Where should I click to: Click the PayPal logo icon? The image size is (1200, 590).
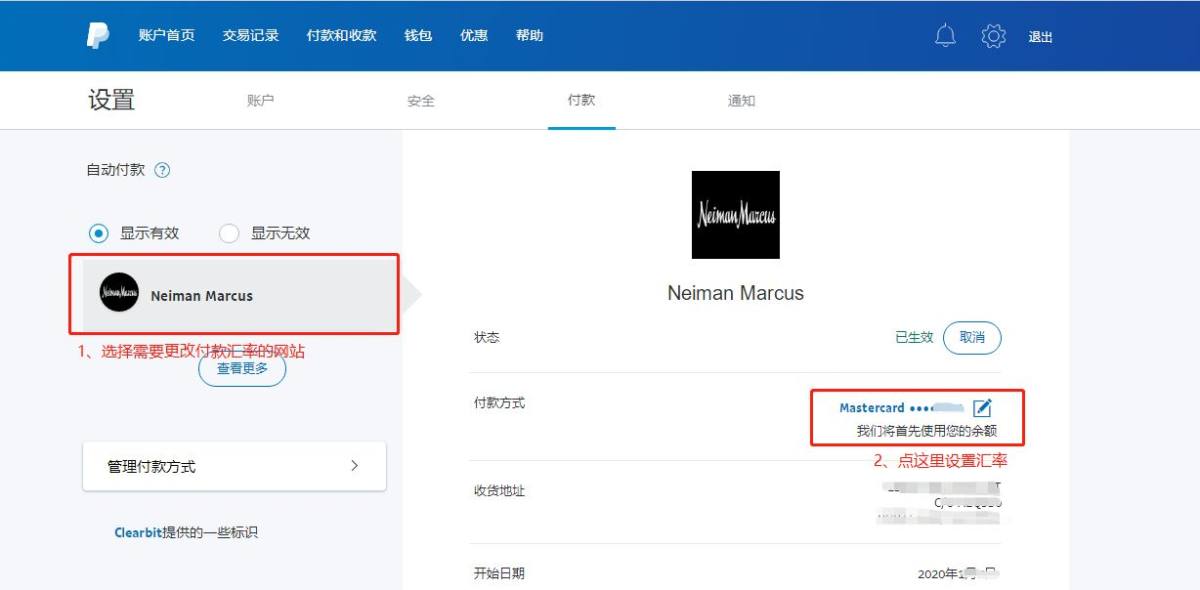click(98, 35)
